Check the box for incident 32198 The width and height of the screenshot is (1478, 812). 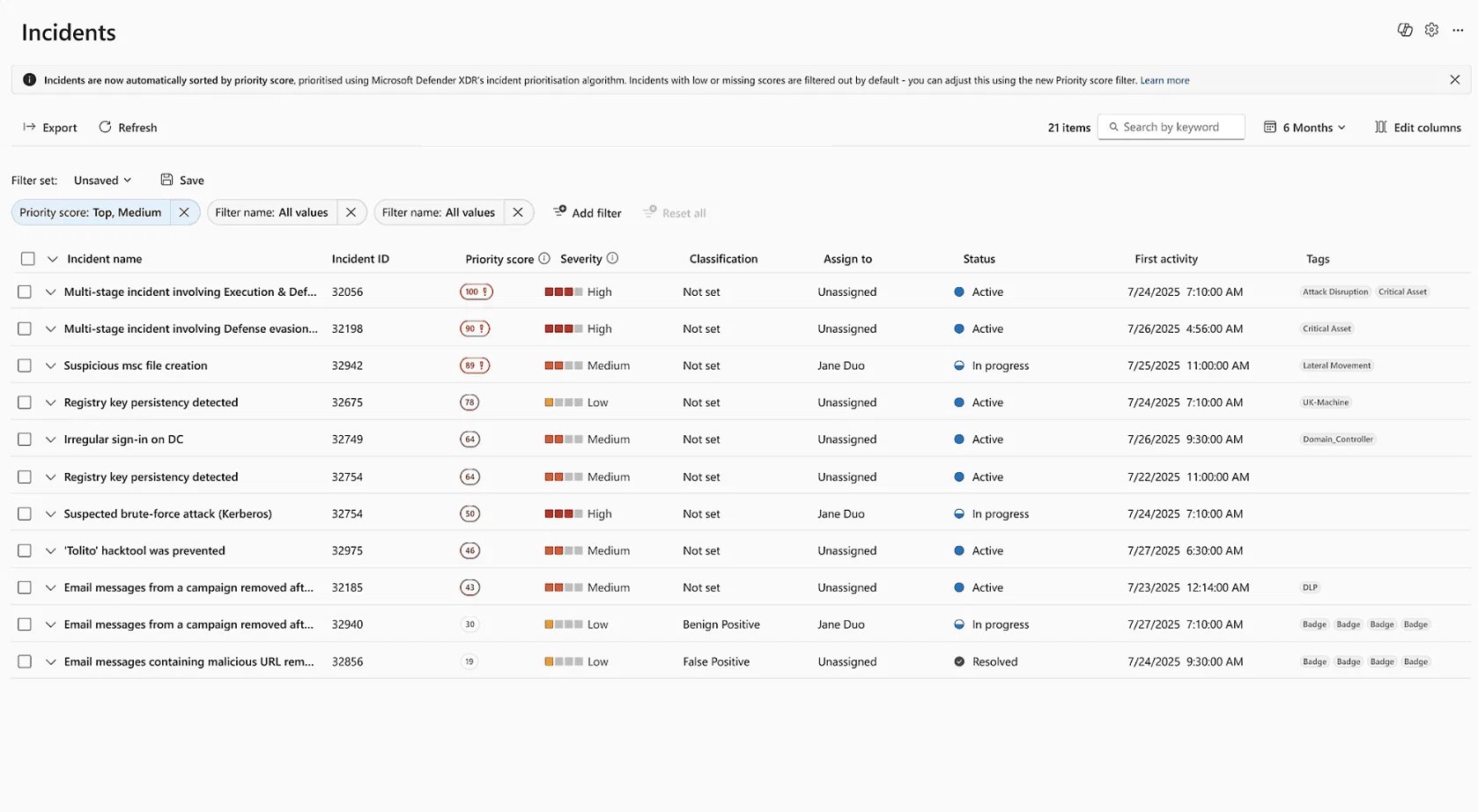25,328
